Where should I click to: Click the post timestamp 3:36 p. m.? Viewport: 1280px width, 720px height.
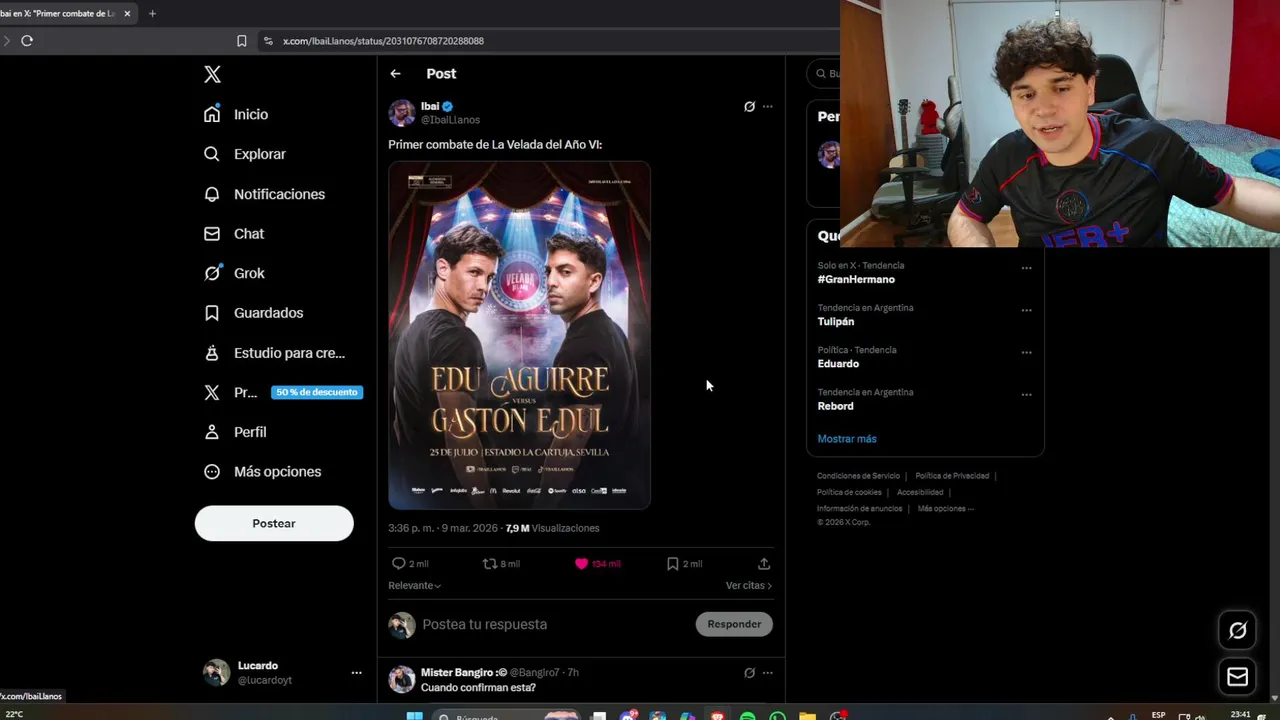(410, 528)
